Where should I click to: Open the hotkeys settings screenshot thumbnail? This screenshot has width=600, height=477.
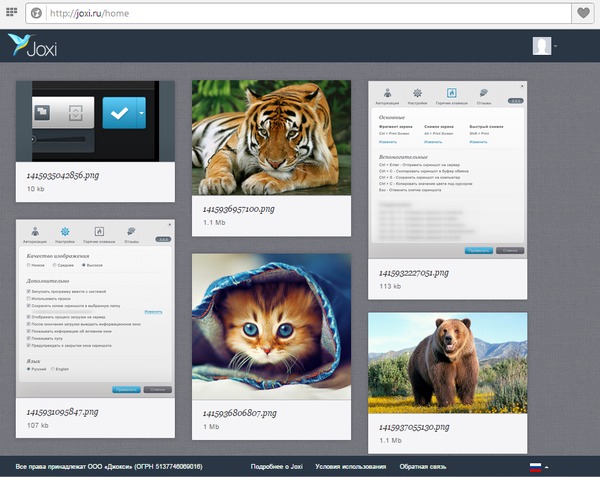click(447, 170)
